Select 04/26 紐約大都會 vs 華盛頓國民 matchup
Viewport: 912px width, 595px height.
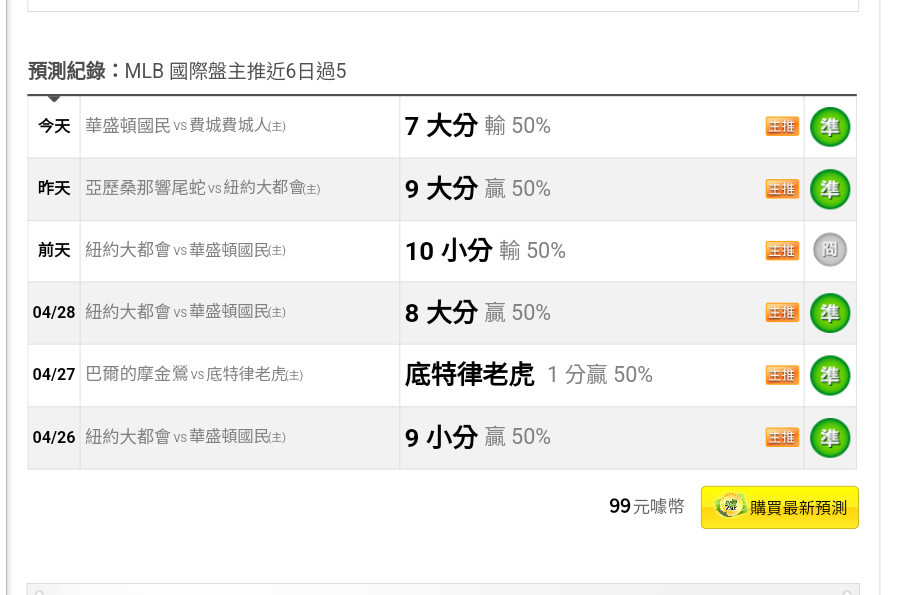point(186,437)
